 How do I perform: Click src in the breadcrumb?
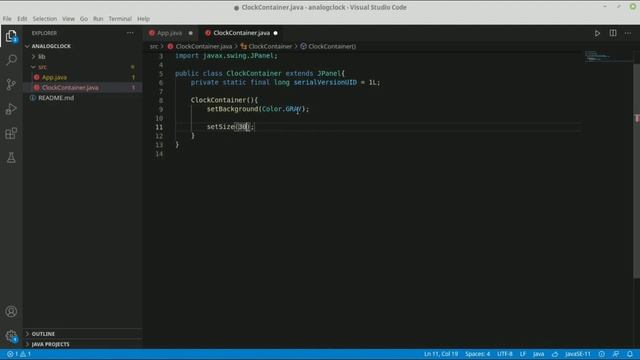(153, 47)
